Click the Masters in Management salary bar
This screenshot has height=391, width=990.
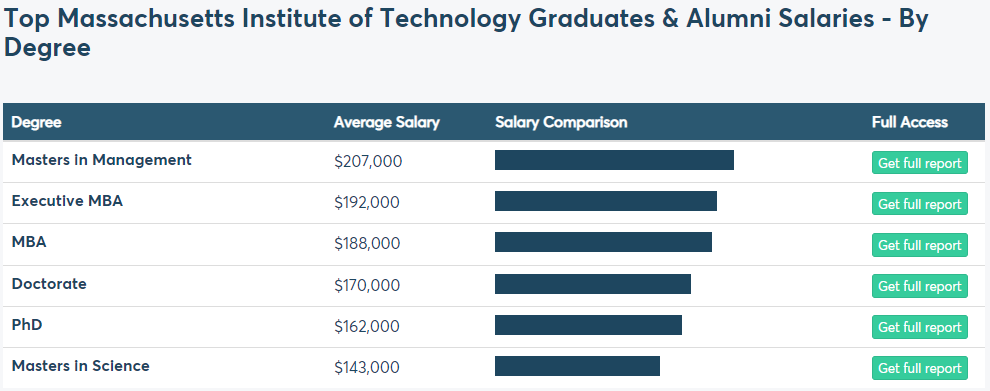pyautogui.click(x=614, y=160)
